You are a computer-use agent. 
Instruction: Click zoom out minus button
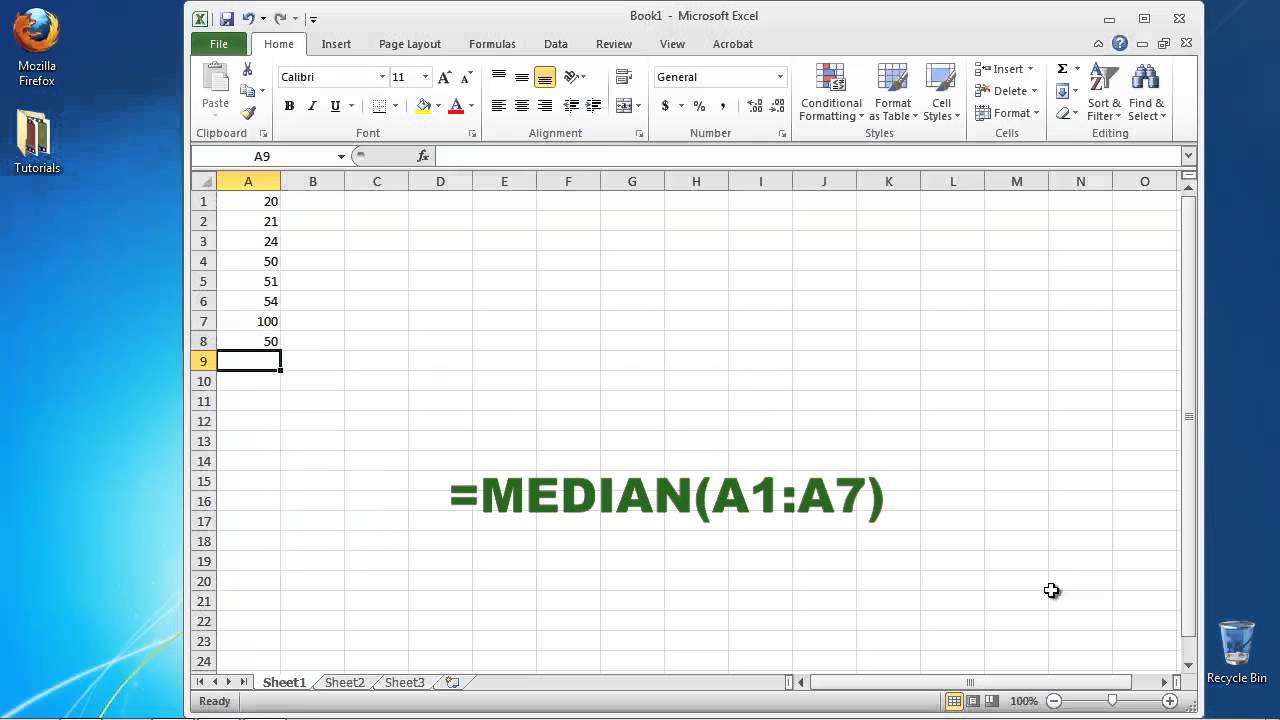tap(1053, 702)
